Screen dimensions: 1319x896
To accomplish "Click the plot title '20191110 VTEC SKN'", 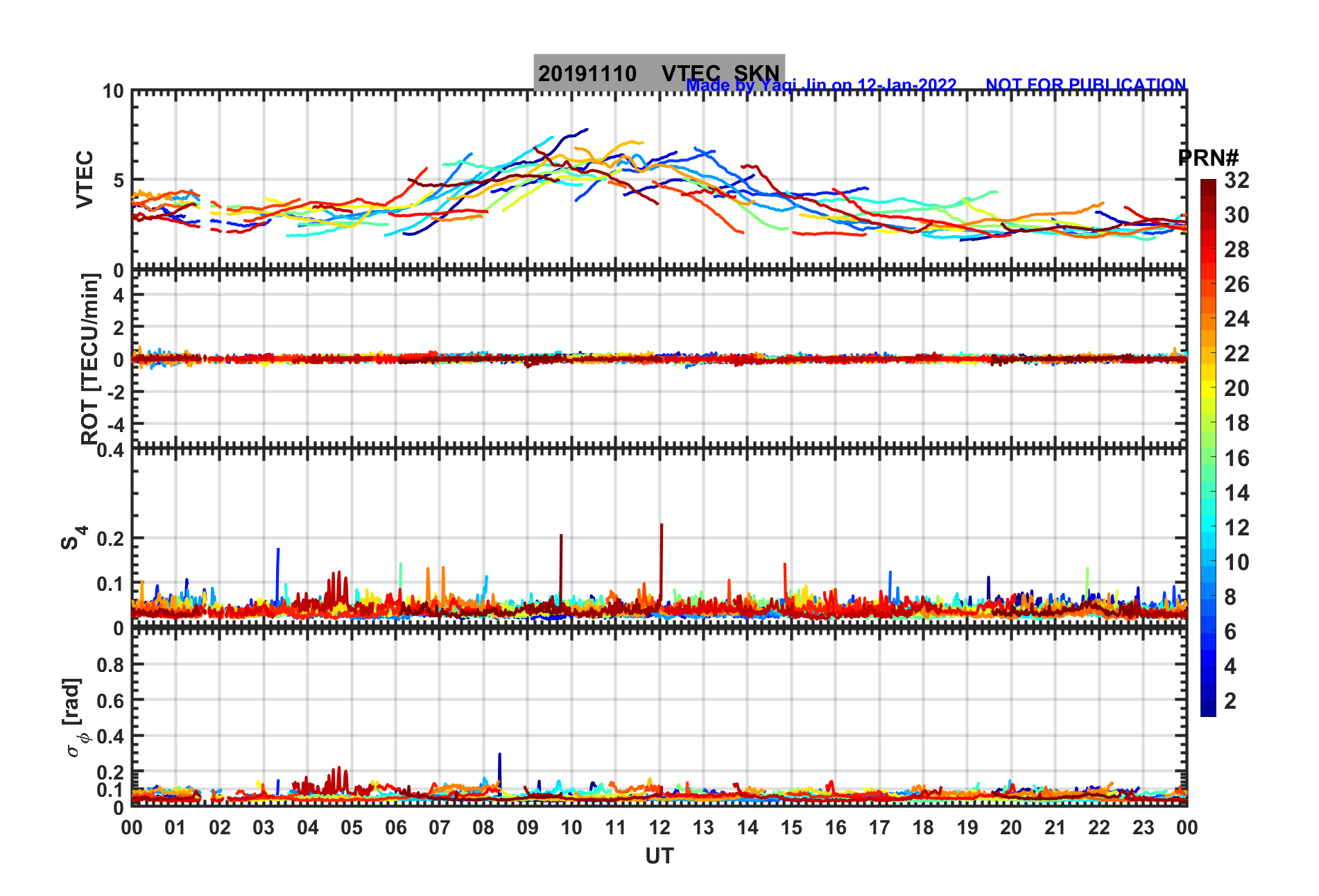I will pyautogui.click(x=659, y=73).
